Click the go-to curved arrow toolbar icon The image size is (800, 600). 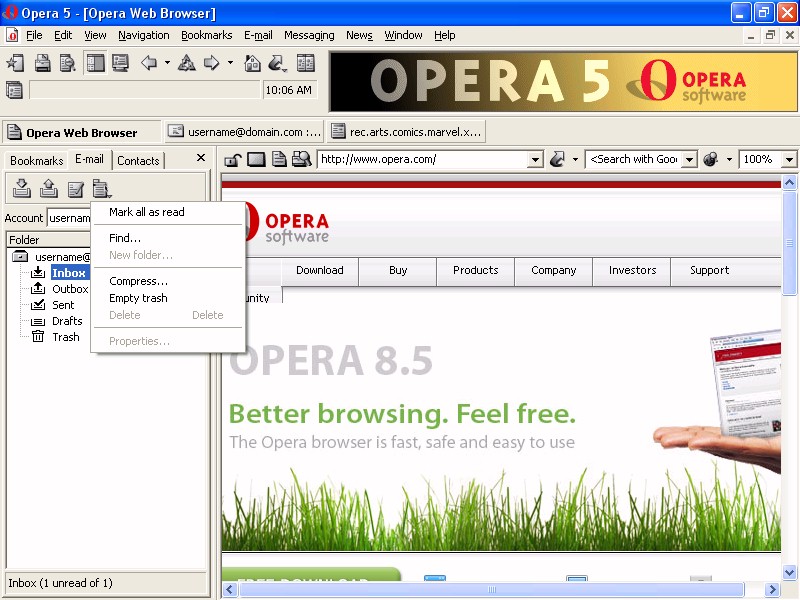click(277, 63)
